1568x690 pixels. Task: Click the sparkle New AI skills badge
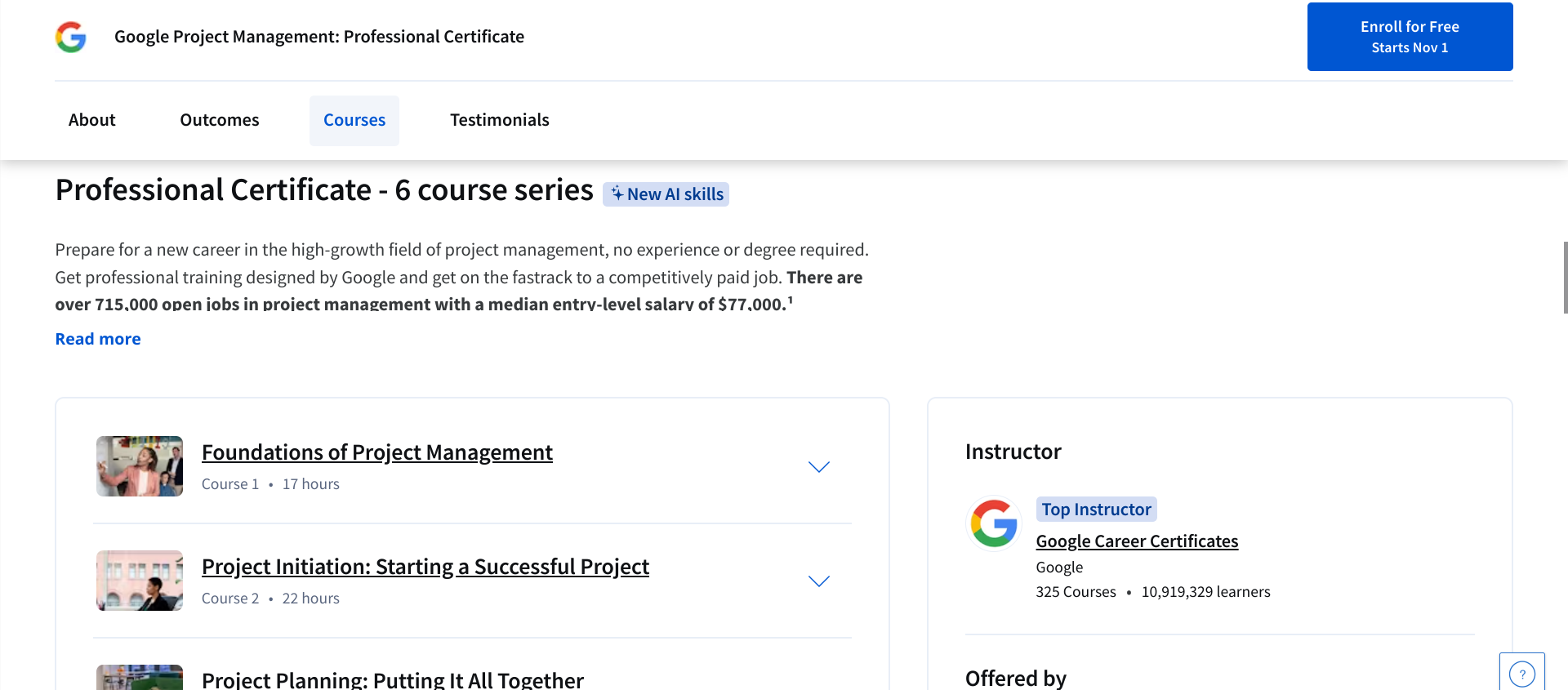click(x=666, y=194)
